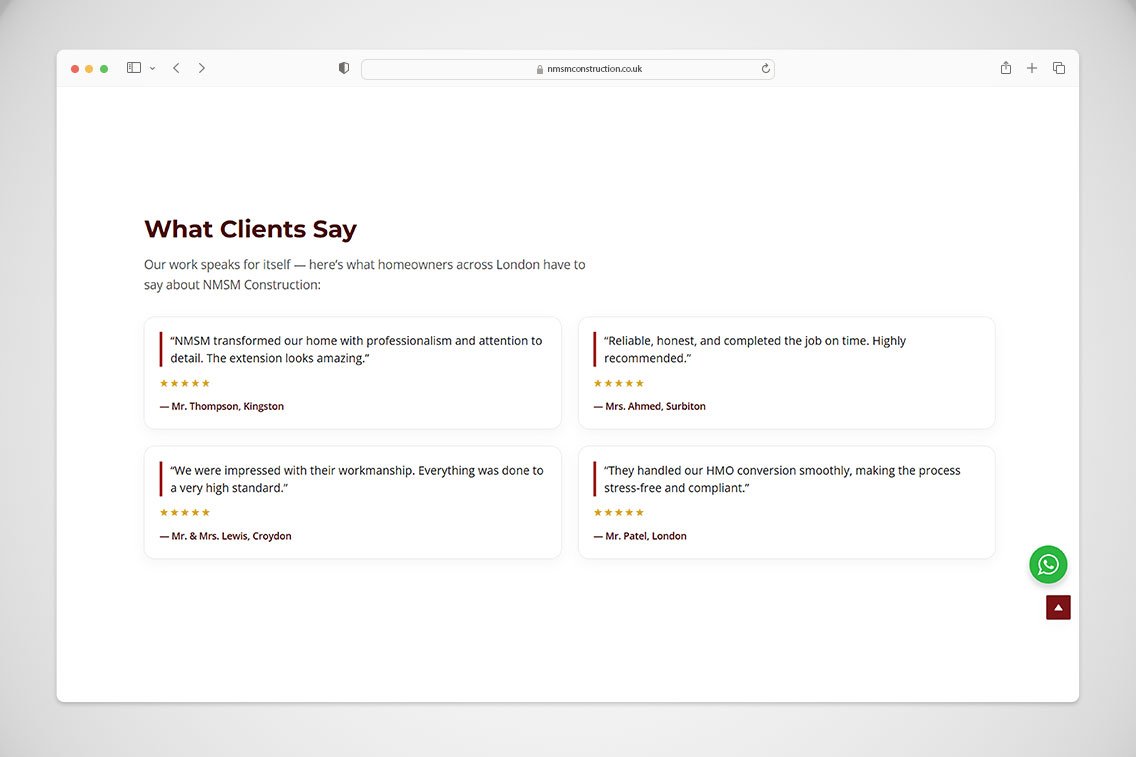The width and height of the screenshot is (1136, 757).
Task: Click Mr. Patel, London HMO review
Action: click(786, 502)
